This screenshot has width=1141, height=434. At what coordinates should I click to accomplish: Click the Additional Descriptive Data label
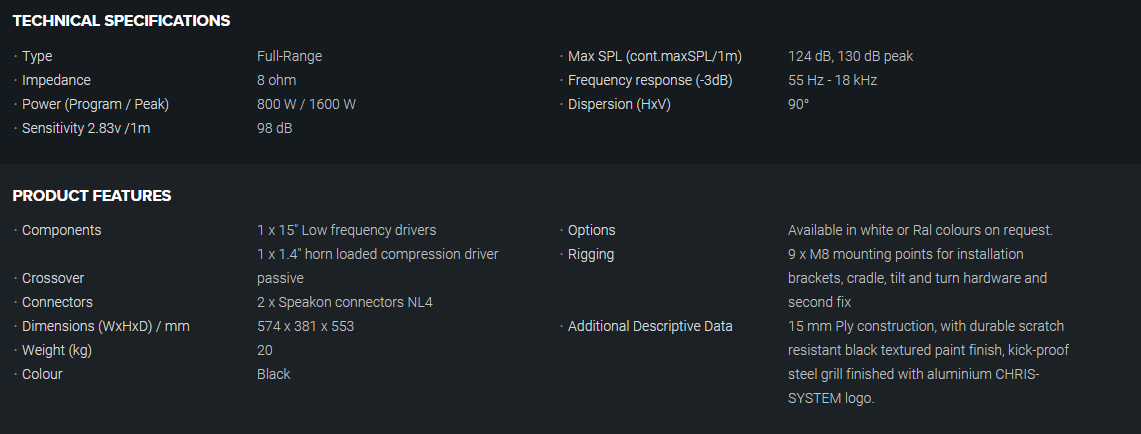click(x=650, y=326)
